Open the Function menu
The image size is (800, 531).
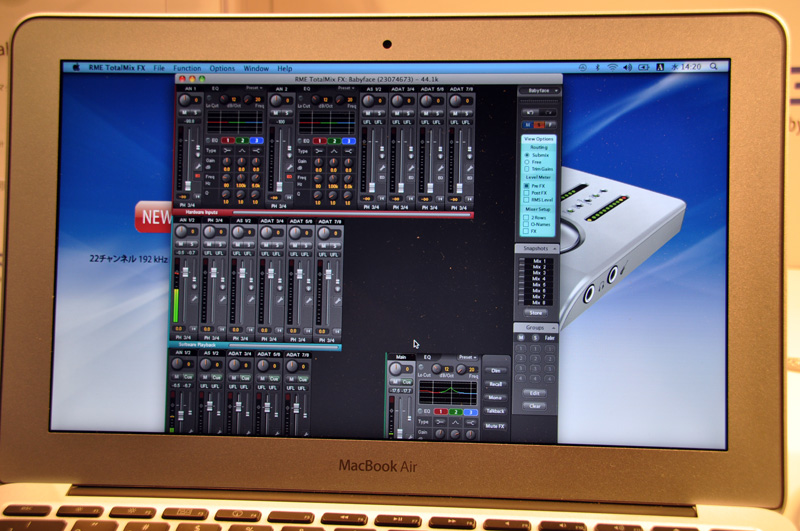(186, 68)
